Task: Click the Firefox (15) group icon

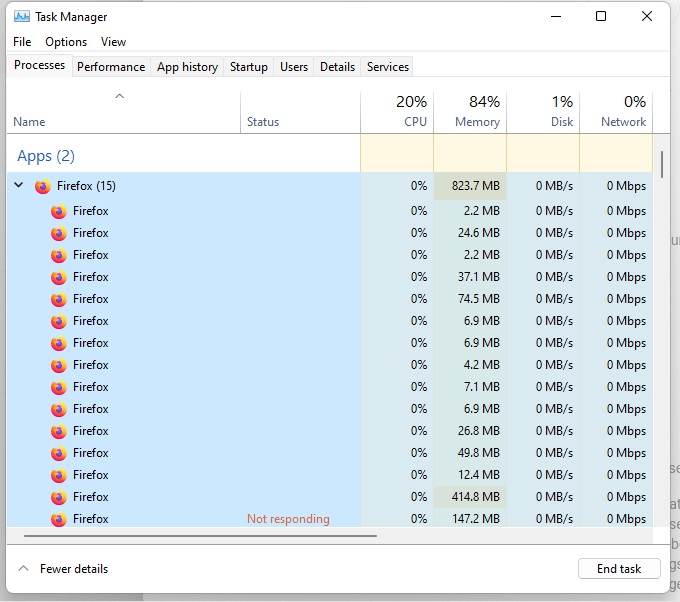Action: point(42,186)
